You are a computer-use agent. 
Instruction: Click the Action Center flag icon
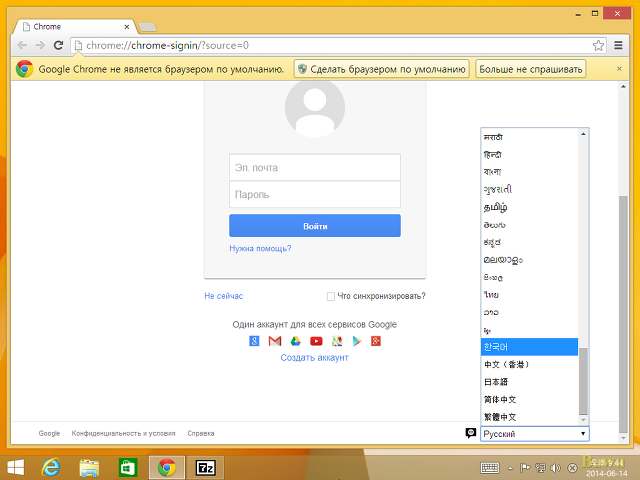[x=525, y=468]
